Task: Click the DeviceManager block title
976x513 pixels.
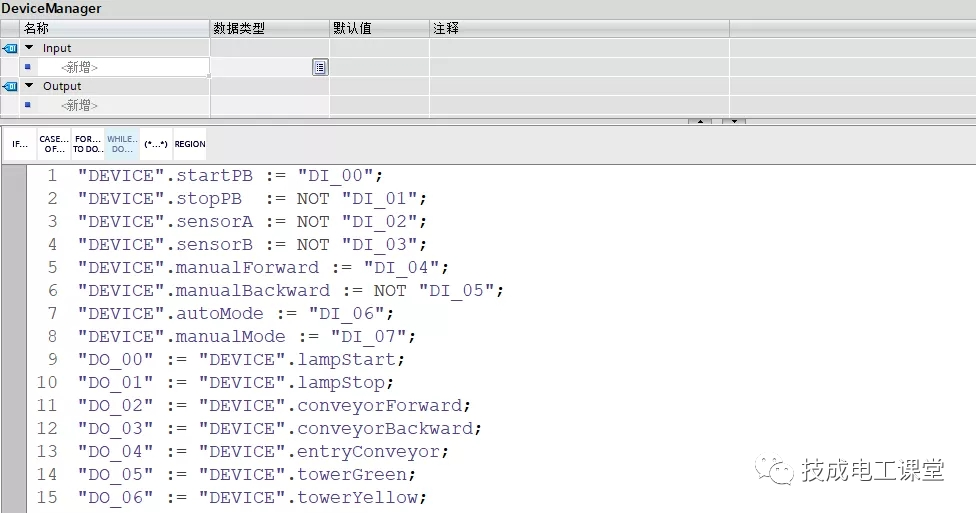Action: (x=51, y=9)
